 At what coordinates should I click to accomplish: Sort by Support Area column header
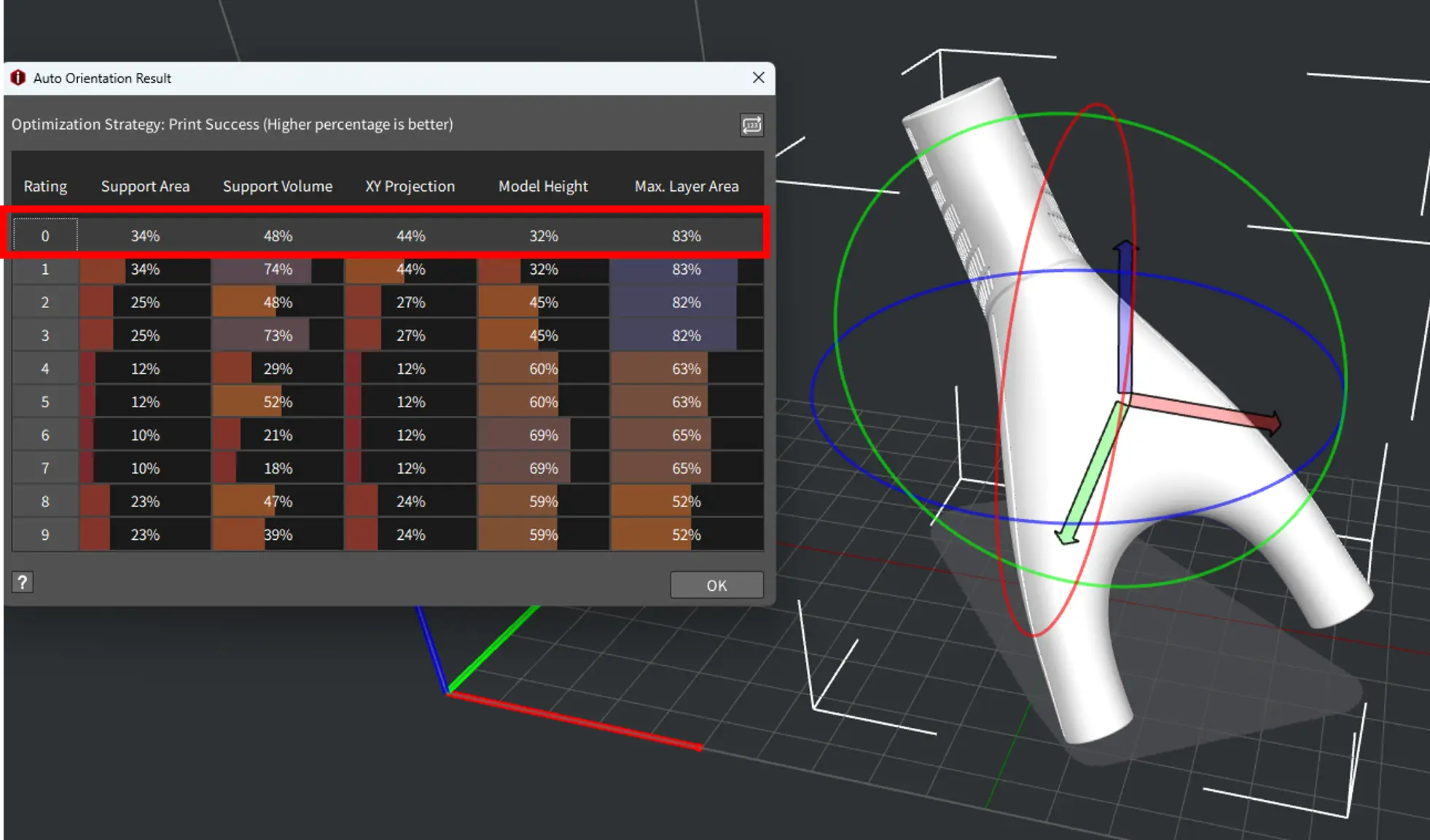pyautogui.click(x=145, y=187)
